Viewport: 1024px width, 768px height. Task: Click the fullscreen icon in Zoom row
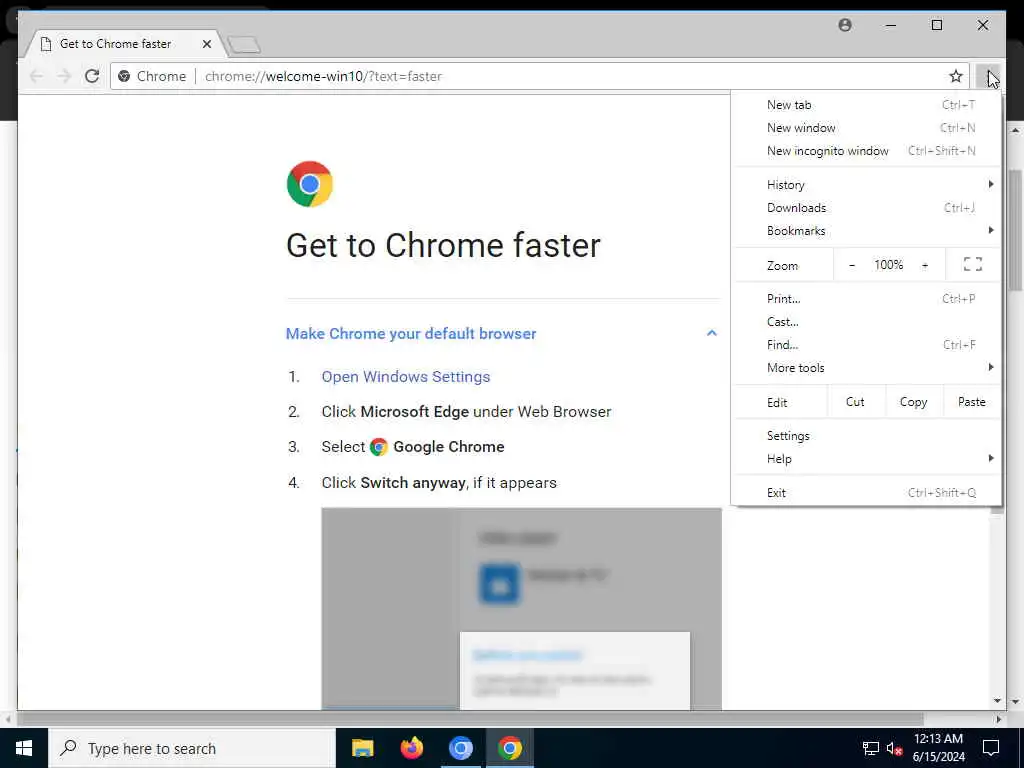point(972,264)
